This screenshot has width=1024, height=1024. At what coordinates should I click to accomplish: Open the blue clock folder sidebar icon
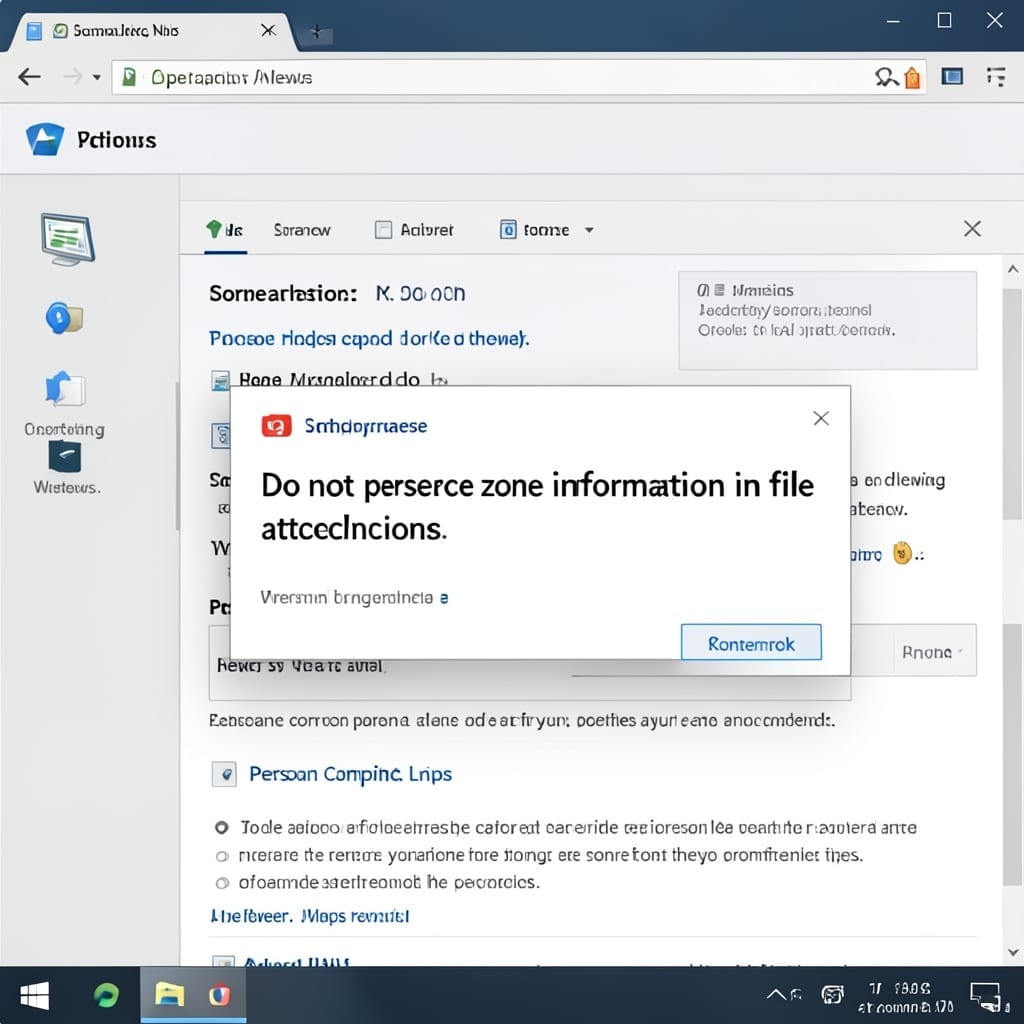tap(64, 318)
